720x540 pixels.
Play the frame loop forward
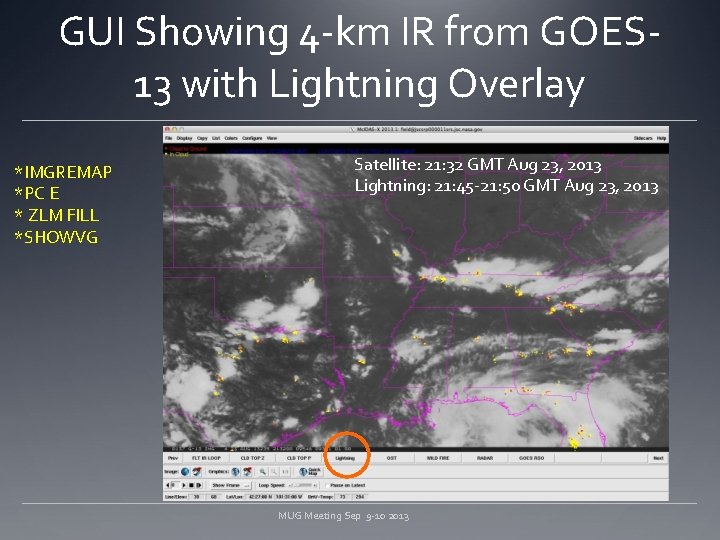[x=184, y=485]
